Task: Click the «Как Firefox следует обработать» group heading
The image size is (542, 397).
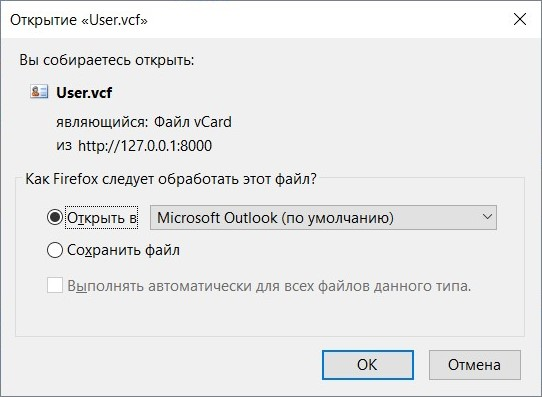Action: tap(171, 179)
